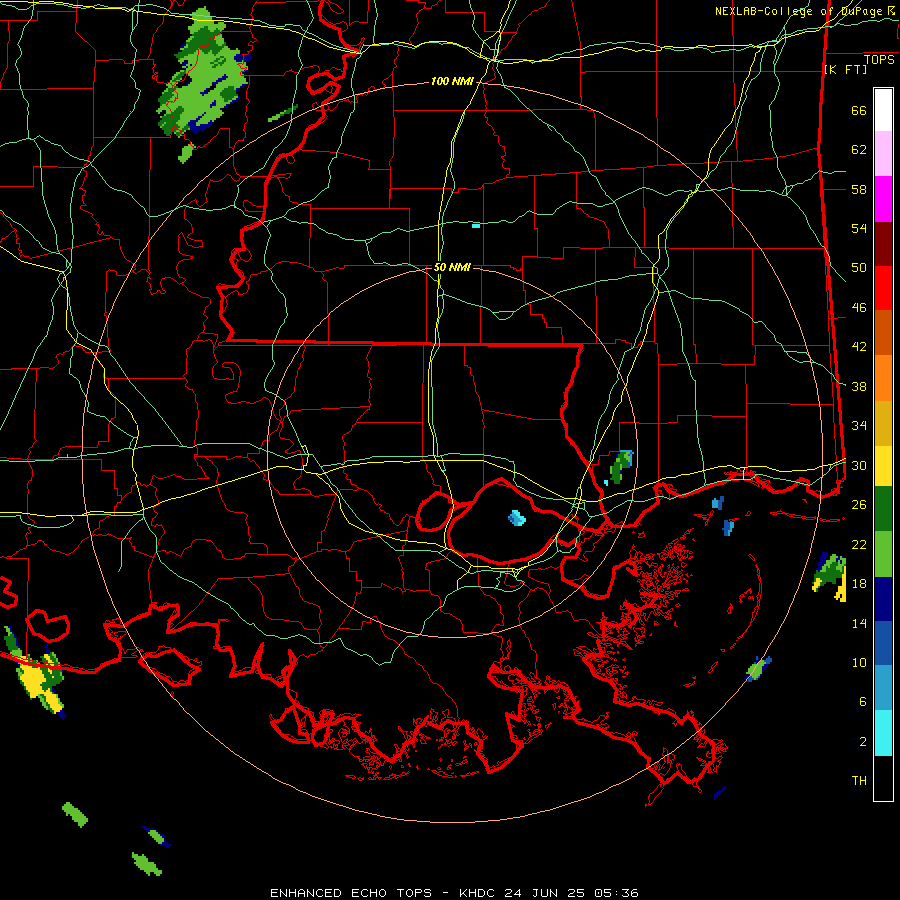Click the "100 NMI" range ring label
This screenshot has width=900, height=900.
tap(452, 82)
